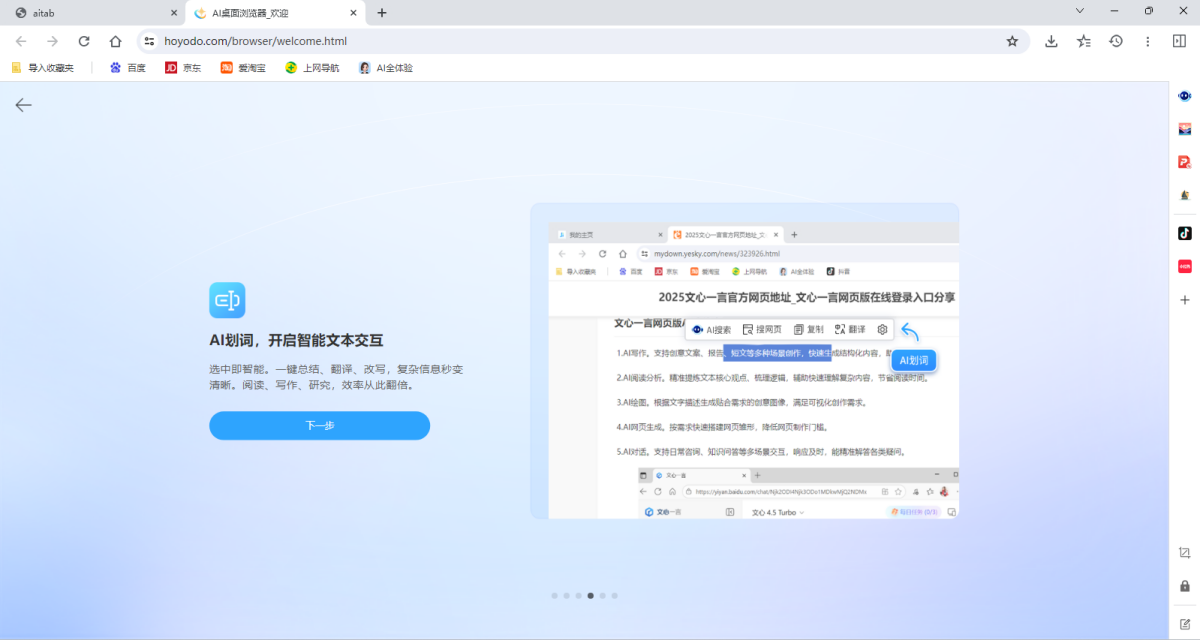1200x640 pixels.
Task: Click the heading AI划词，开启智能文本交互
Action: [x=296, y=340]
